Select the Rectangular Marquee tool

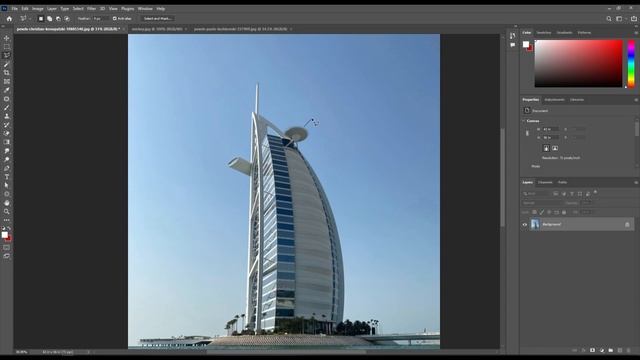(x=7, y=47)
